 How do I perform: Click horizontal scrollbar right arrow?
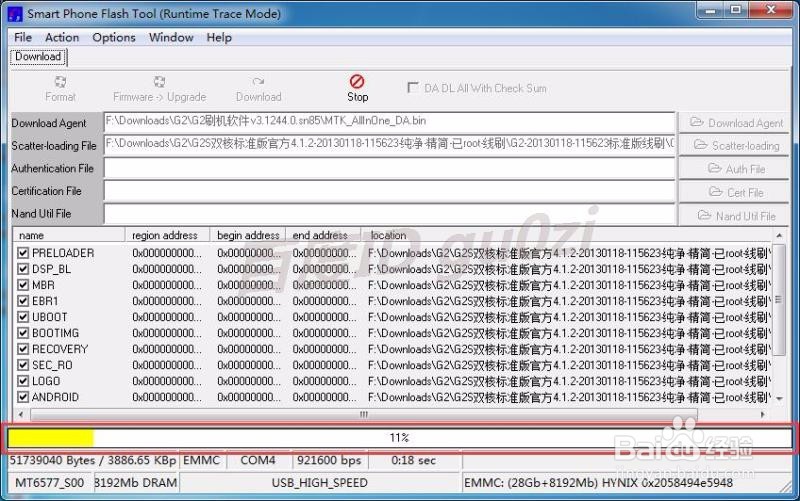point(763,415)
